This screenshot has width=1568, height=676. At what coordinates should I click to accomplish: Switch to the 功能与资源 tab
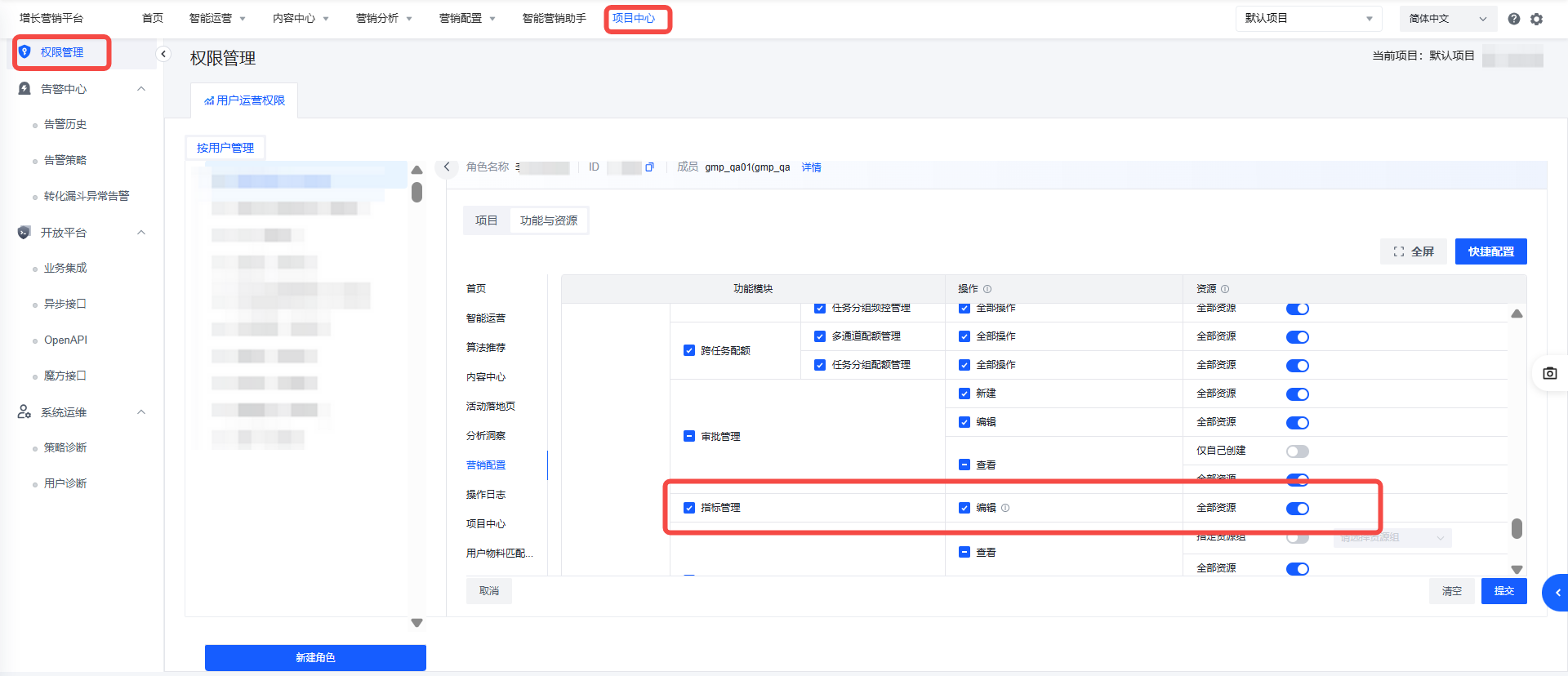[548, 220]
